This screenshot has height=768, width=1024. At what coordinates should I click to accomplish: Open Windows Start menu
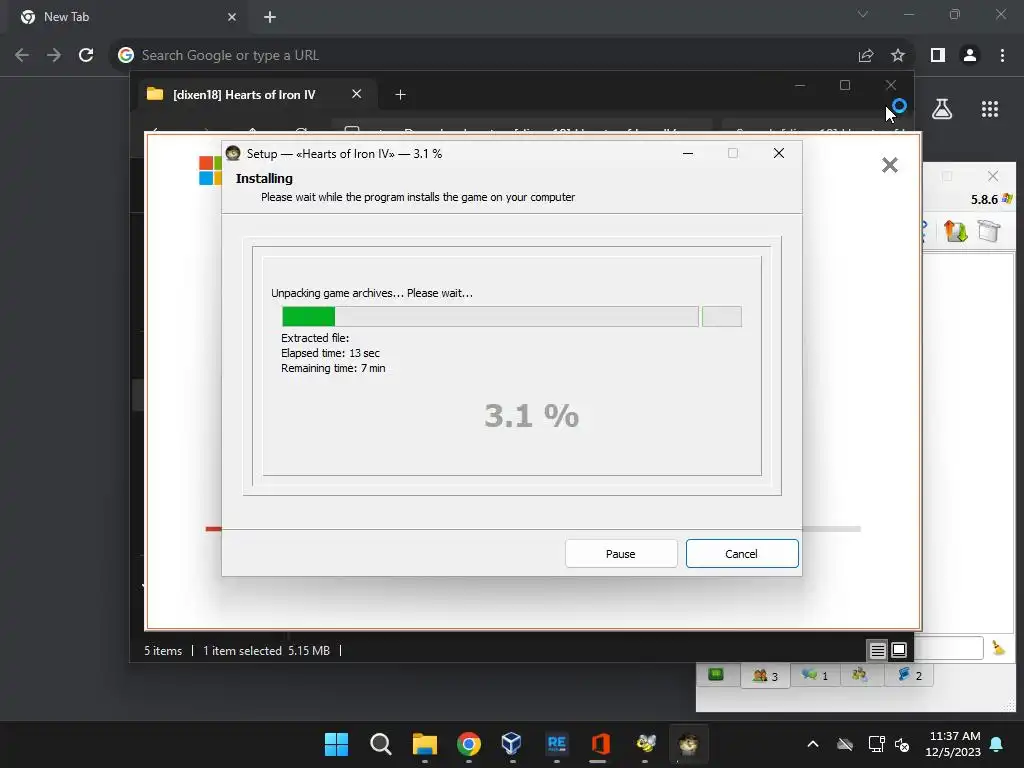(x=336, y=744)
